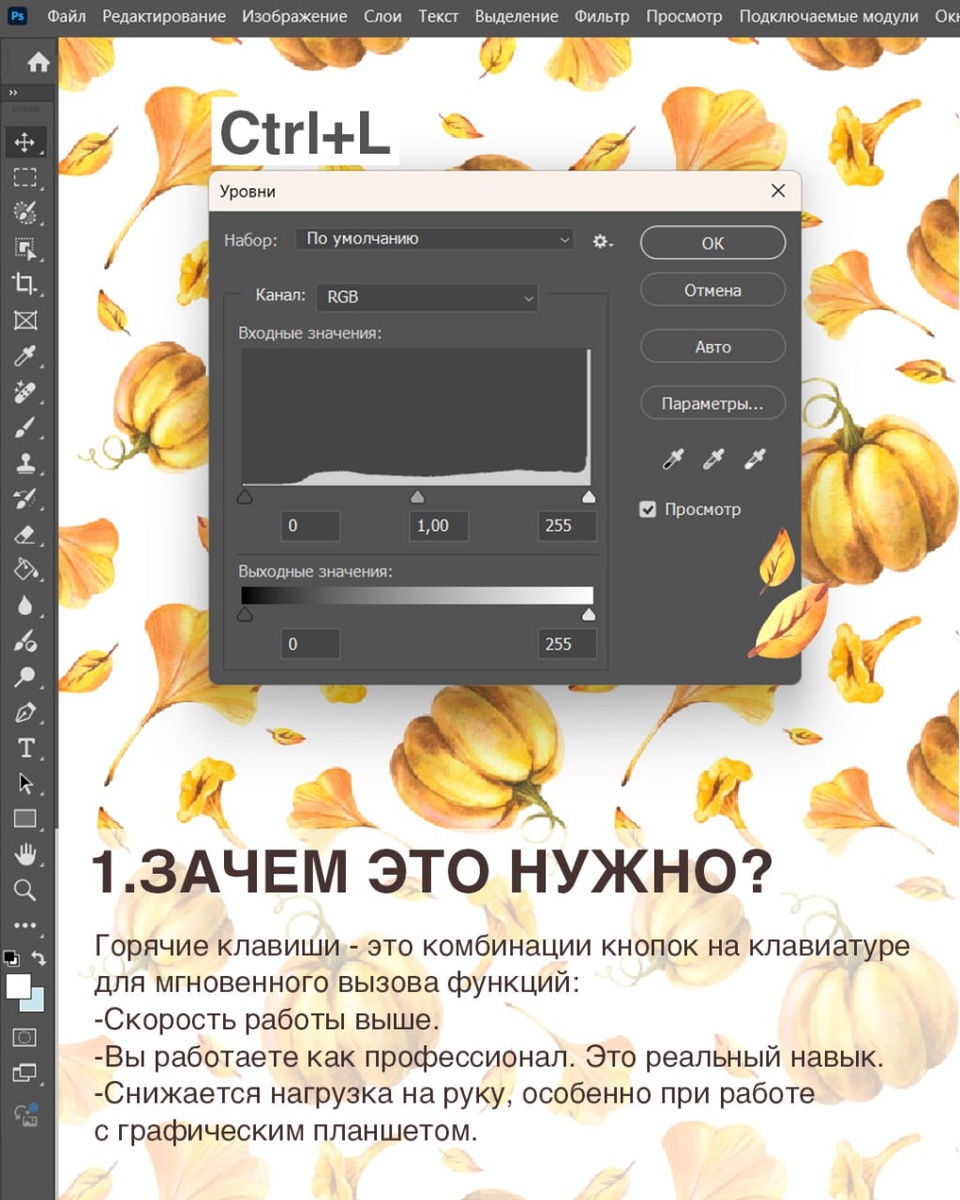Screen dimensions: 960x1200
Task: Open the Фильтр menu
Action: (602, 16)
